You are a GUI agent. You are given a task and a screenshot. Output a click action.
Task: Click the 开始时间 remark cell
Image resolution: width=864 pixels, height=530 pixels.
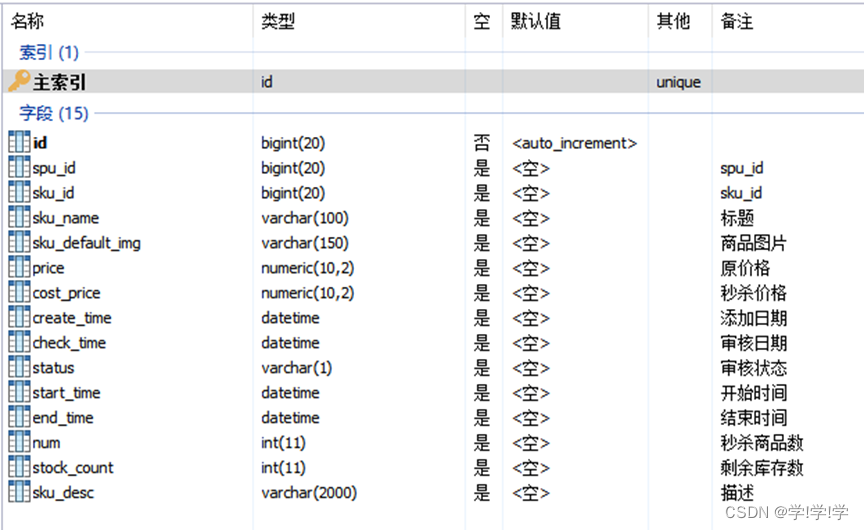click(753, 393)
